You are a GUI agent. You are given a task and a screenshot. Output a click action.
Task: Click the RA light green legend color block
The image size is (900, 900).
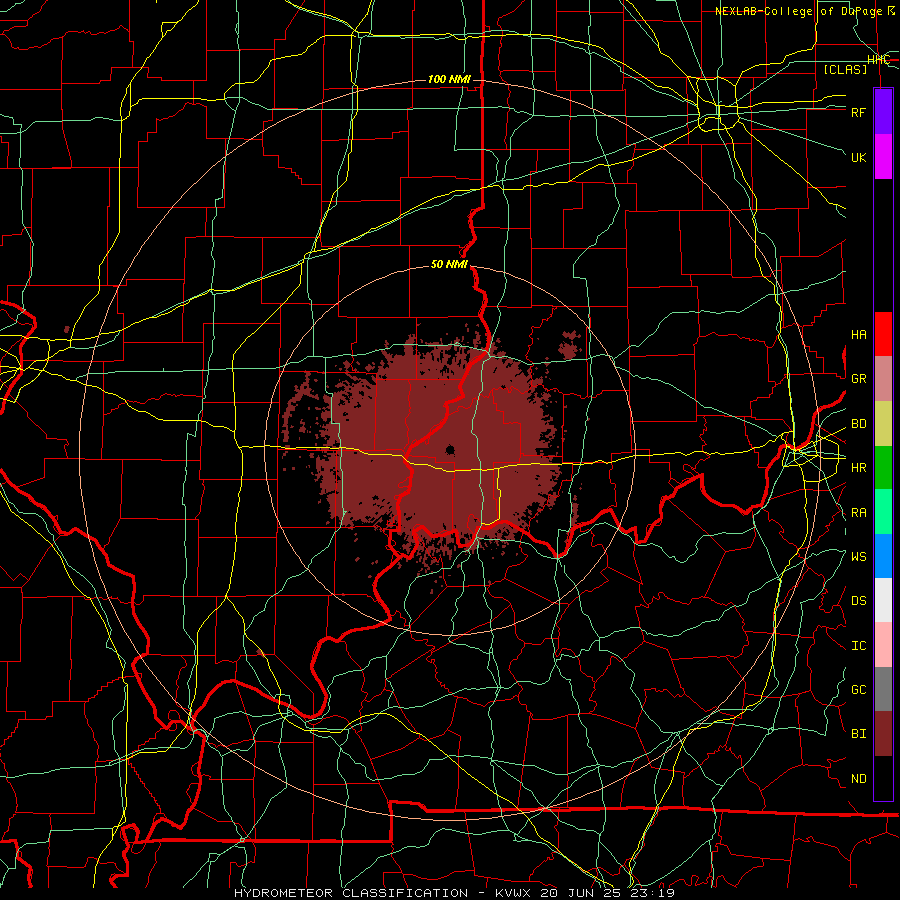coord(883,512)
